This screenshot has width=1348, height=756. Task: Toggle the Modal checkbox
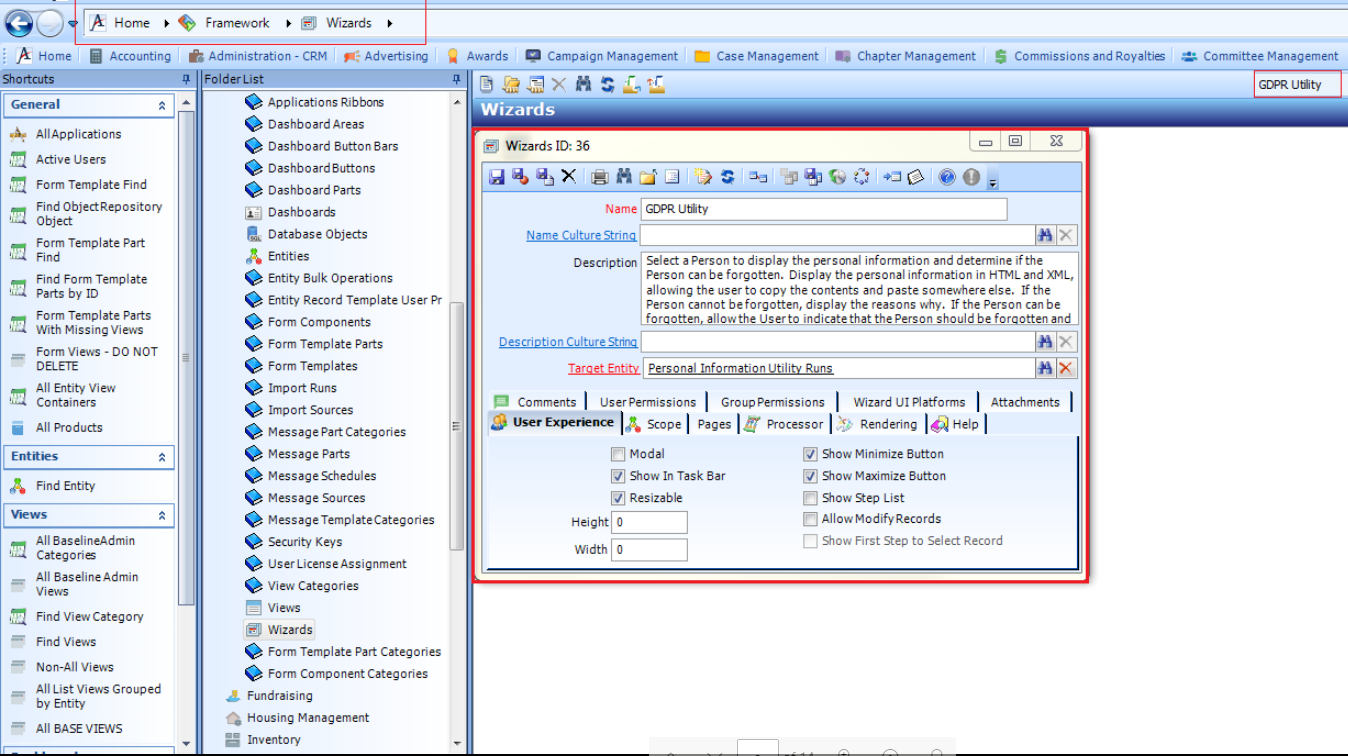point(618,454)
